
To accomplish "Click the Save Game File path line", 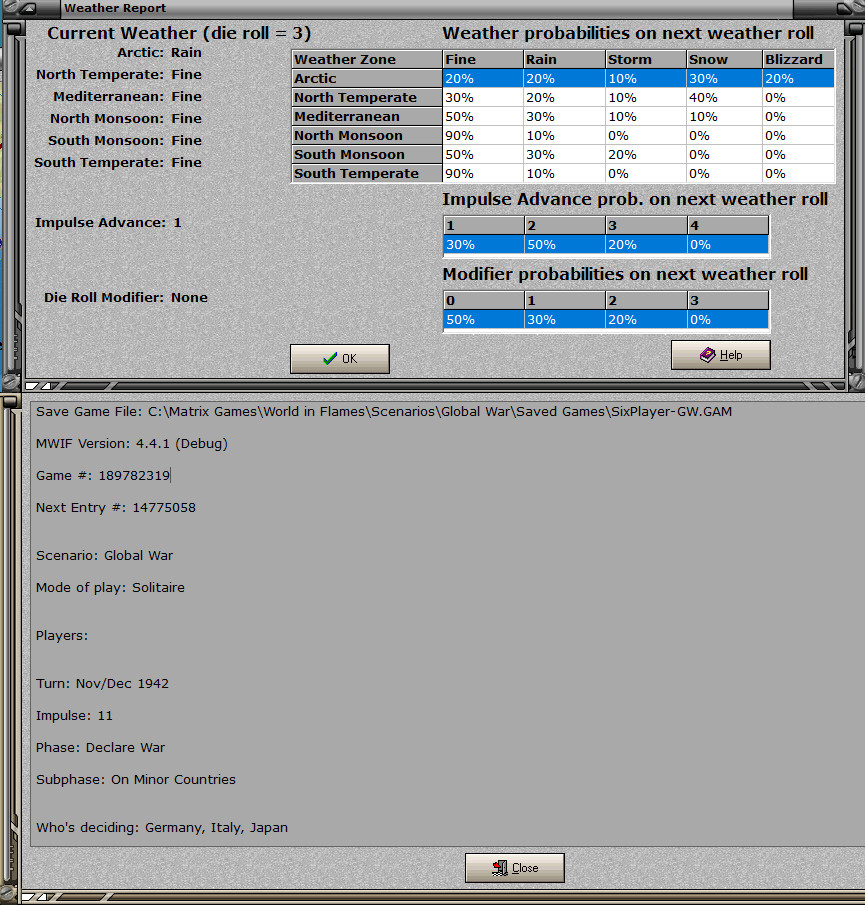I will [x=384, y=412].
